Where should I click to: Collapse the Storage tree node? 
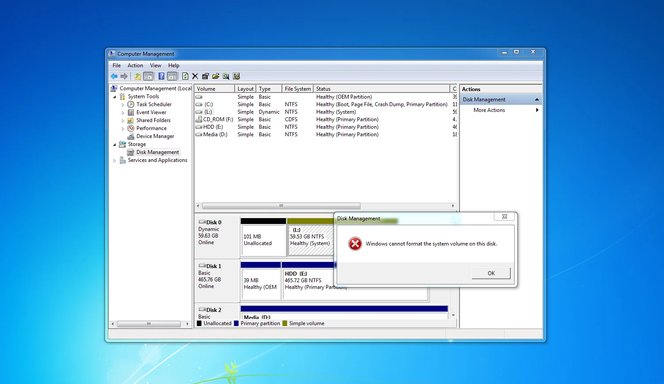point(115,144)
